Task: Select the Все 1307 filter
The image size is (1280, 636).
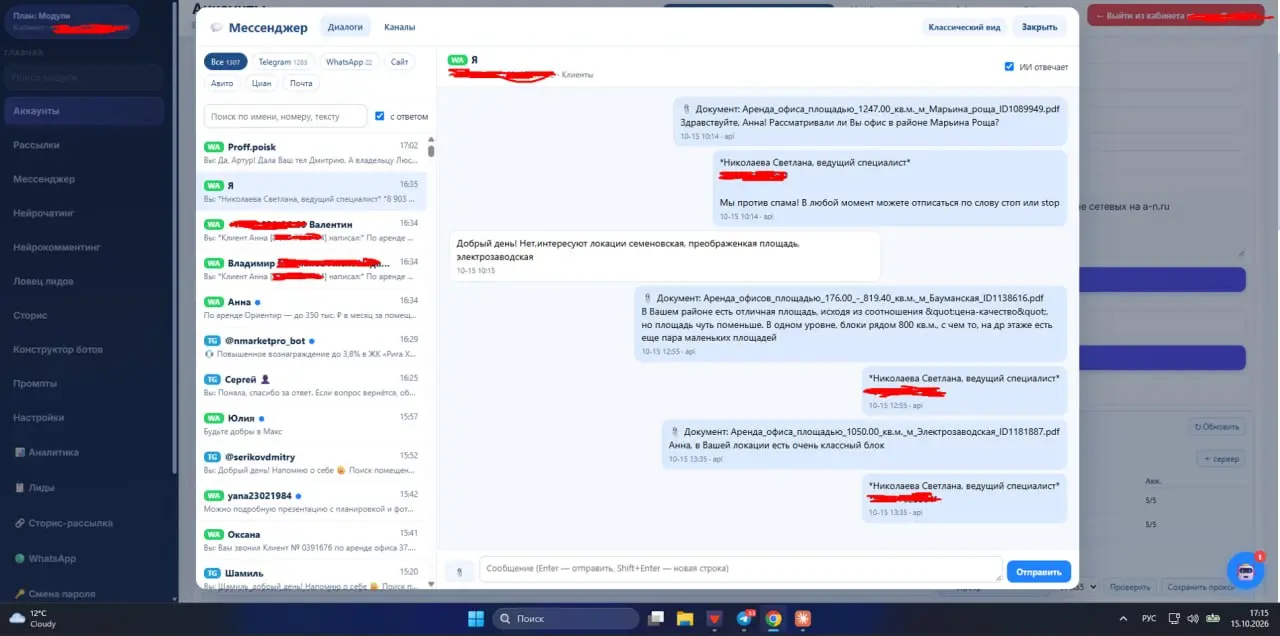Action: [226, 62]
